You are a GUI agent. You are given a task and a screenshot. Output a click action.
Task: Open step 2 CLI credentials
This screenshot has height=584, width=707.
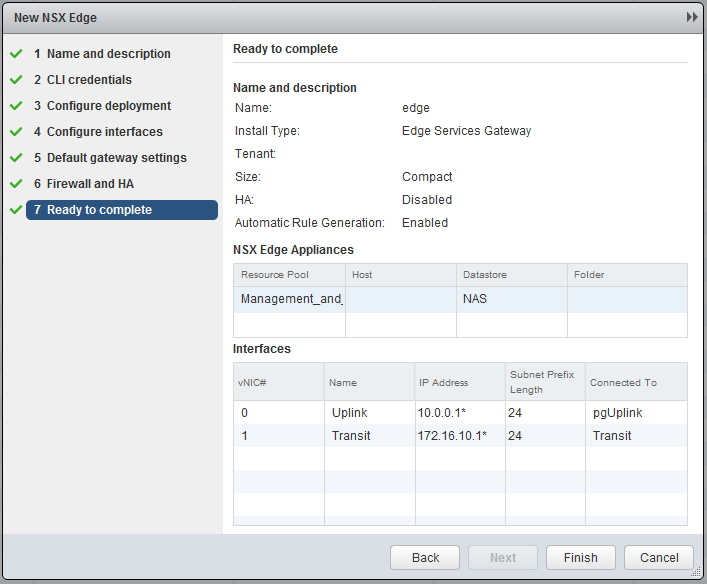tap(89, 80)
